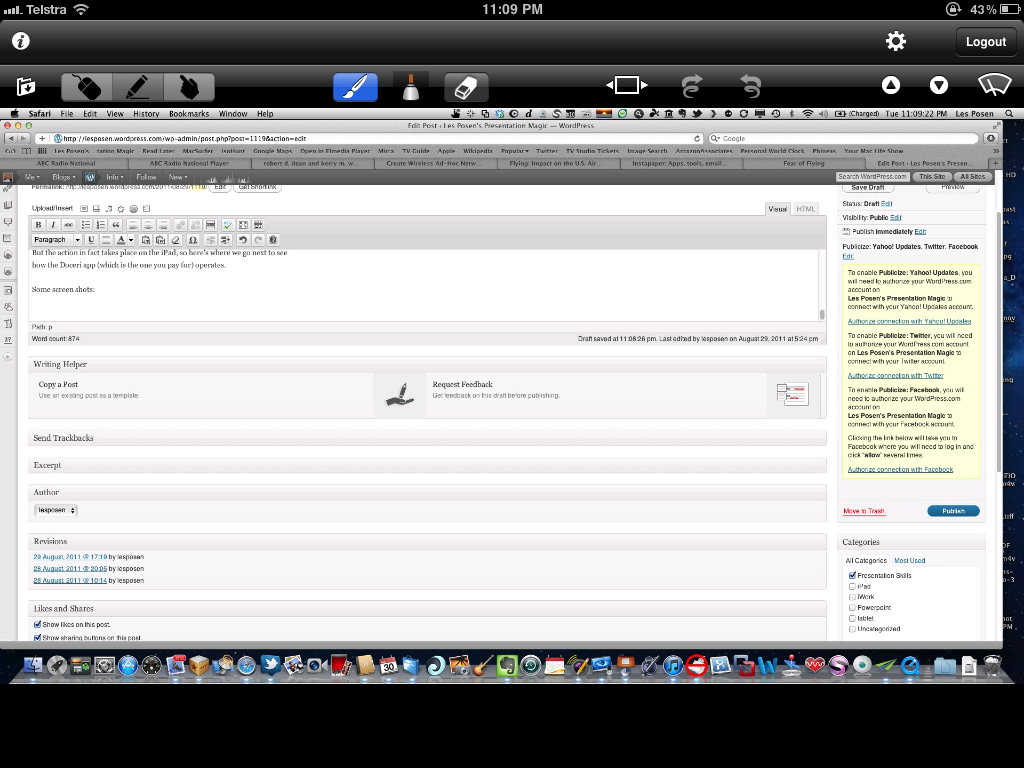Uncheck the Presentation Skills category

(852, 575)
